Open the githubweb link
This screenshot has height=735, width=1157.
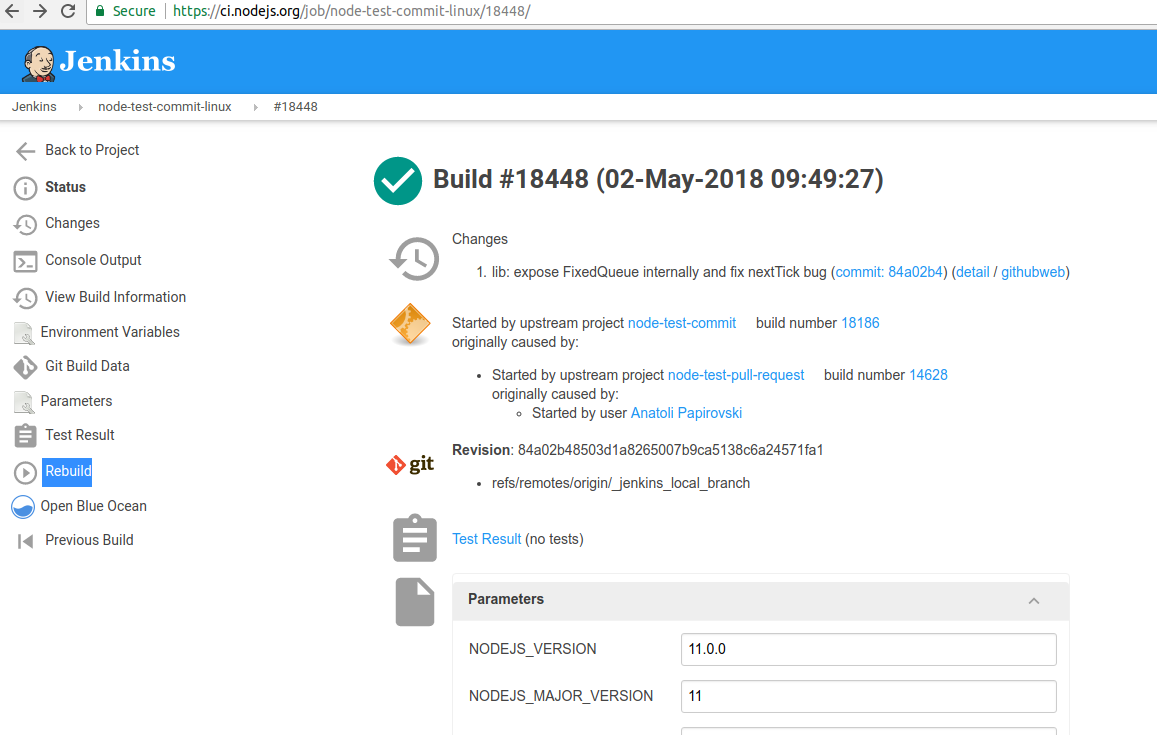(x=1033, y=272)
